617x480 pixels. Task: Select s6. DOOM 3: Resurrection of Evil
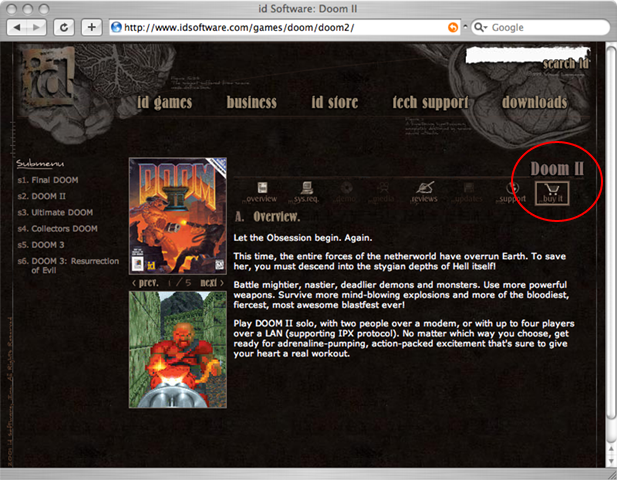pos(68,266)
